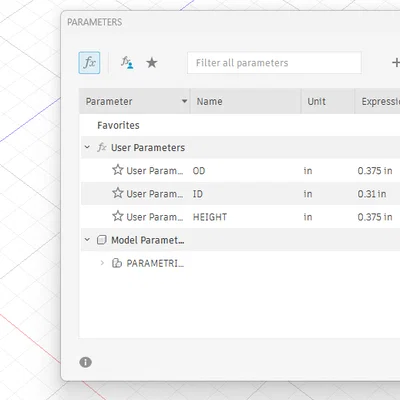Click the fx icon beside User Parameters
The height and width of the screenshot is (400, 400).
tap(102, 147)
